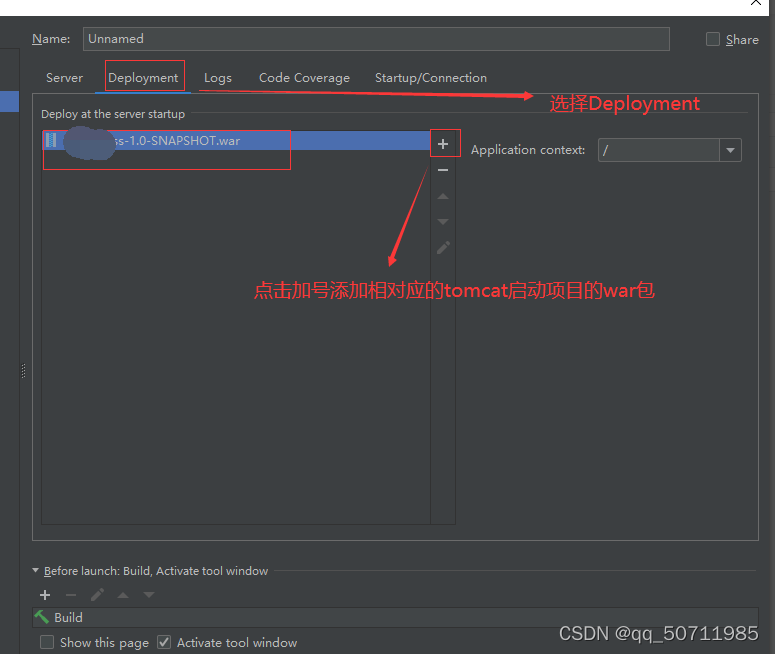The width and height of the screenshot is (775, 654).
Task: Open the Code Coverage tab
Action: click(304, 78)
